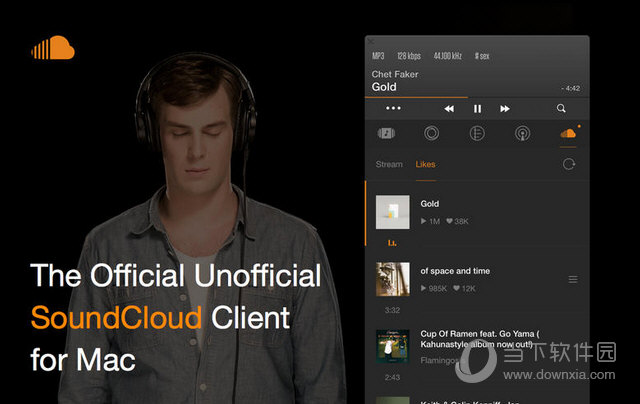Switch to the Stream tab

click(x=389, y=164)
